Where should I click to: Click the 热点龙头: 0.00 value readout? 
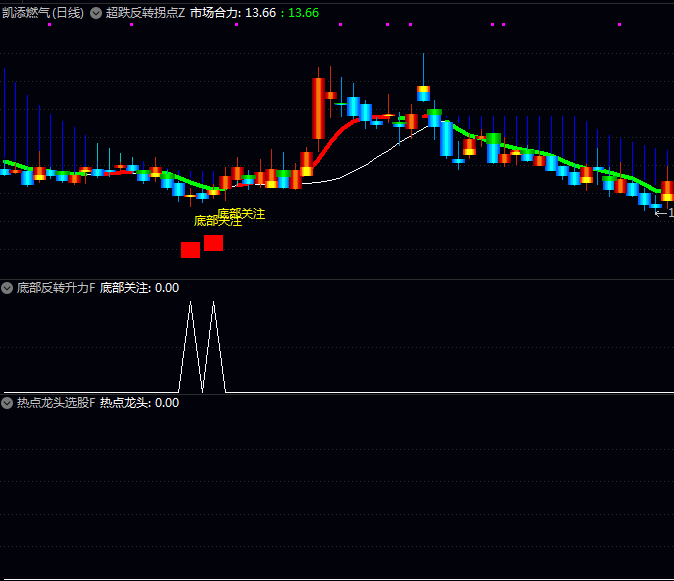[x=140, y=403]
